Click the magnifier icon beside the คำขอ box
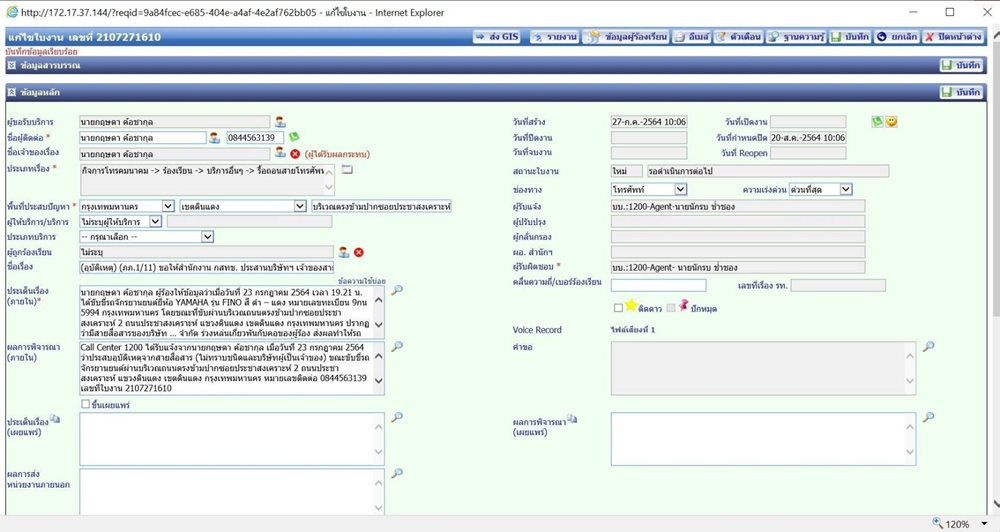1000x532 pixels. click(929, 346)
